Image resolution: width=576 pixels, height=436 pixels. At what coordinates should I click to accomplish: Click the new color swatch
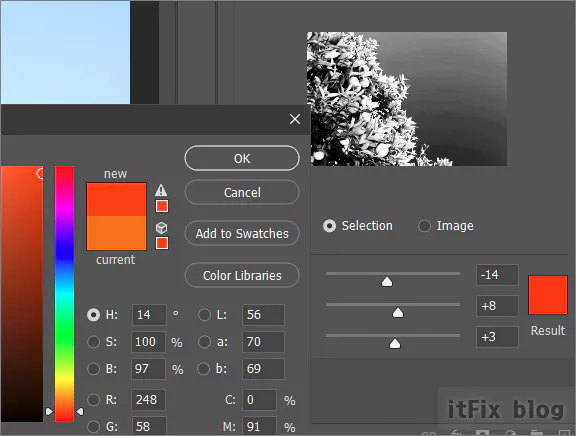tap(116, 199)
